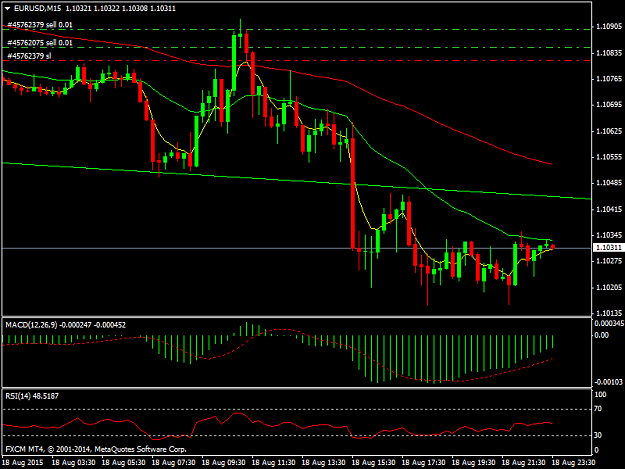Image resolution: width=625 pixels, height=469 pixels.
Task: Select stop loss label #45762379 sl
Action: pos(29,56)
